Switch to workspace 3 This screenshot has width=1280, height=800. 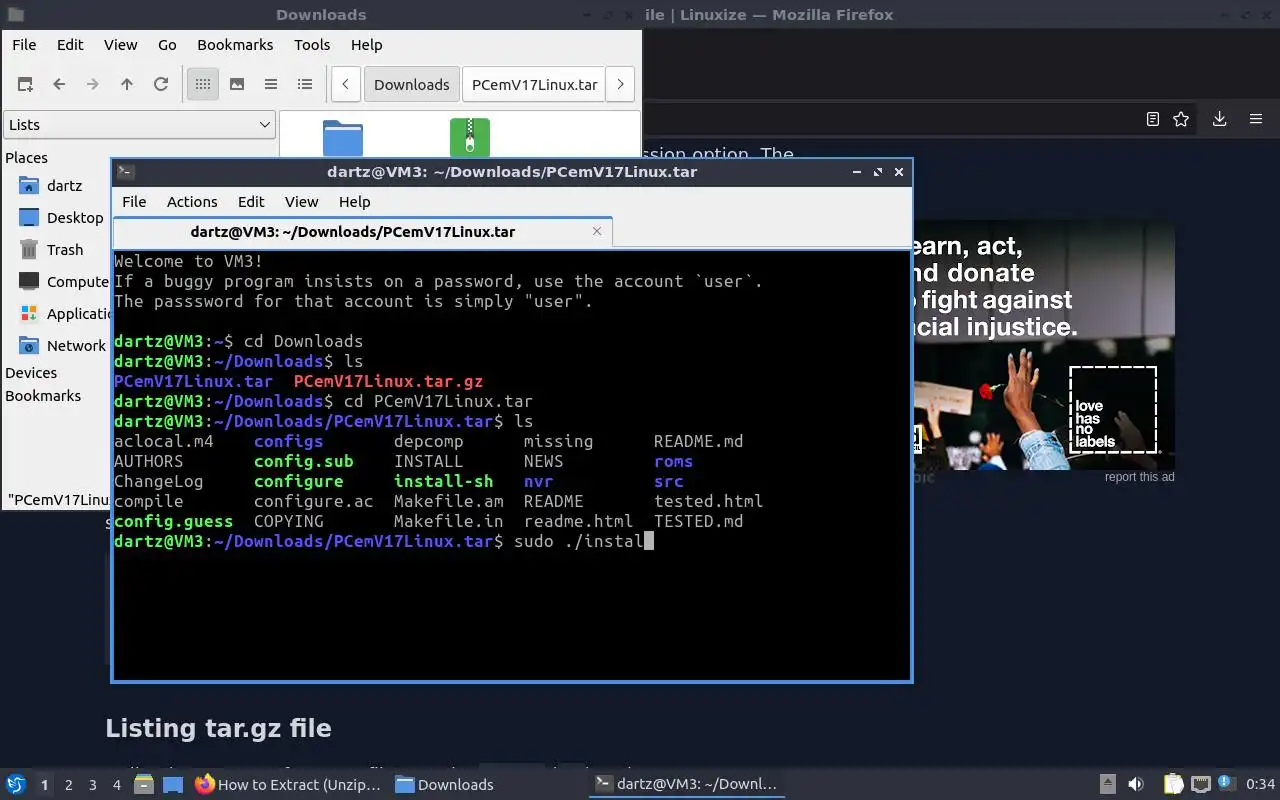(93, 785)
